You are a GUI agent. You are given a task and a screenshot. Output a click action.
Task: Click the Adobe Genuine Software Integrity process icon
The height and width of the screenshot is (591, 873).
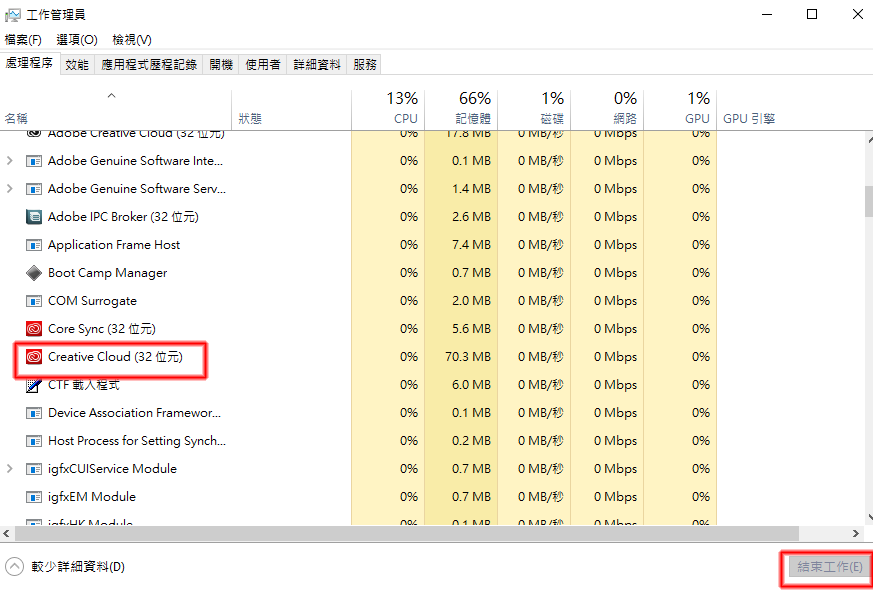pyautogui.click(x=35, y=162)
